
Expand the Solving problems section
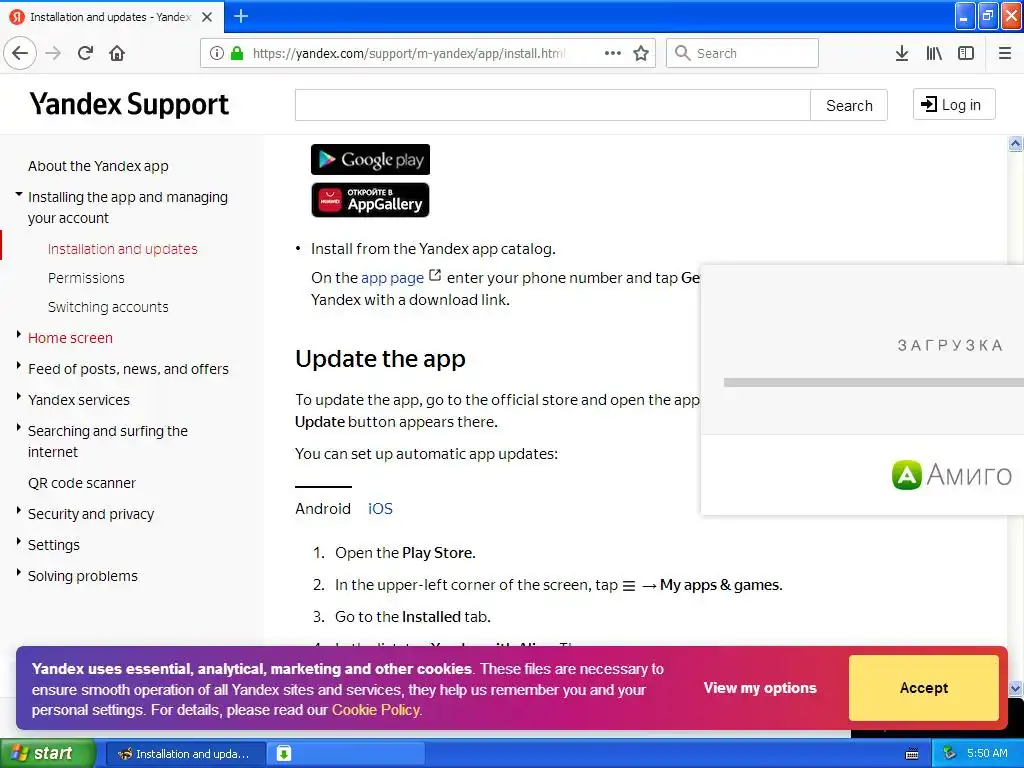coord(19,573)
